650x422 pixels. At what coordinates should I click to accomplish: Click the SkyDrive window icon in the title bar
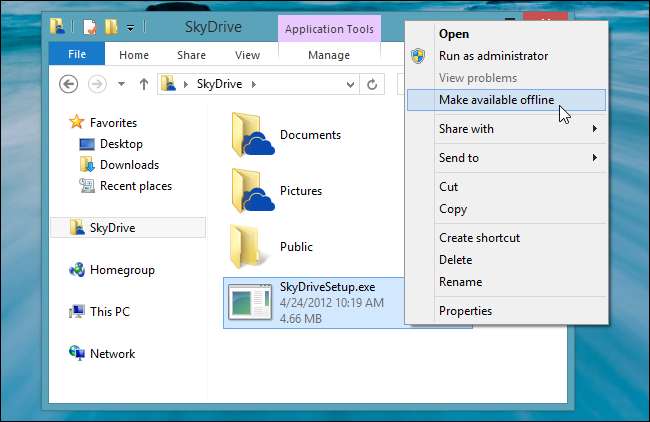click(57, 27)
